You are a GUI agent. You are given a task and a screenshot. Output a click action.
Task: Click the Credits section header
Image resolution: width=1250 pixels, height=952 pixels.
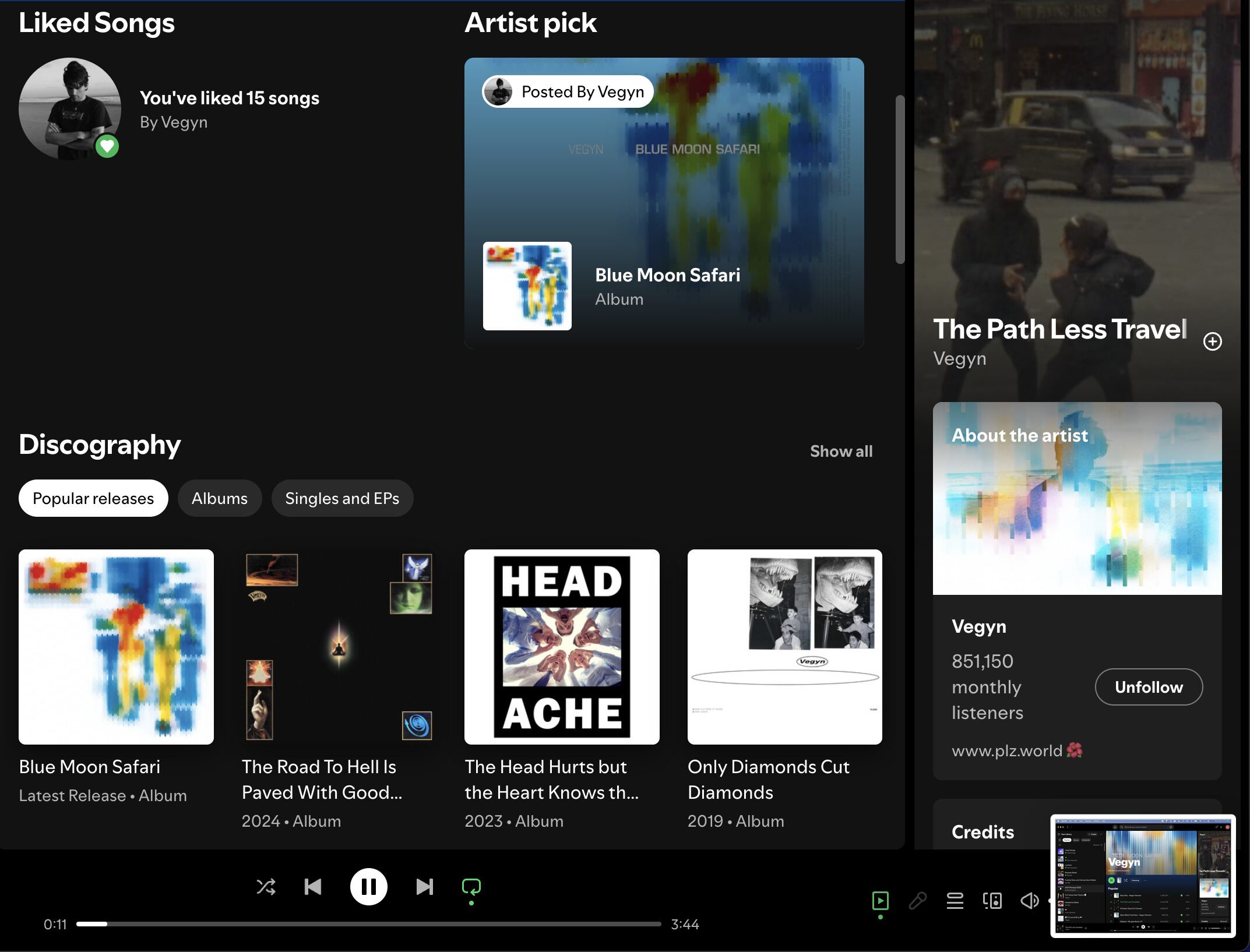983,832
